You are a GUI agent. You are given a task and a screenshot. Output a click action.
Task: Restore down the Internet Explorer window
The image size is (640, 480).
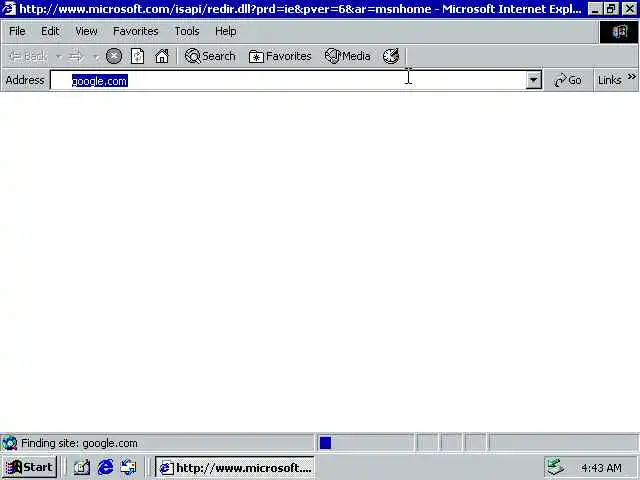click(x=611, y=9)
